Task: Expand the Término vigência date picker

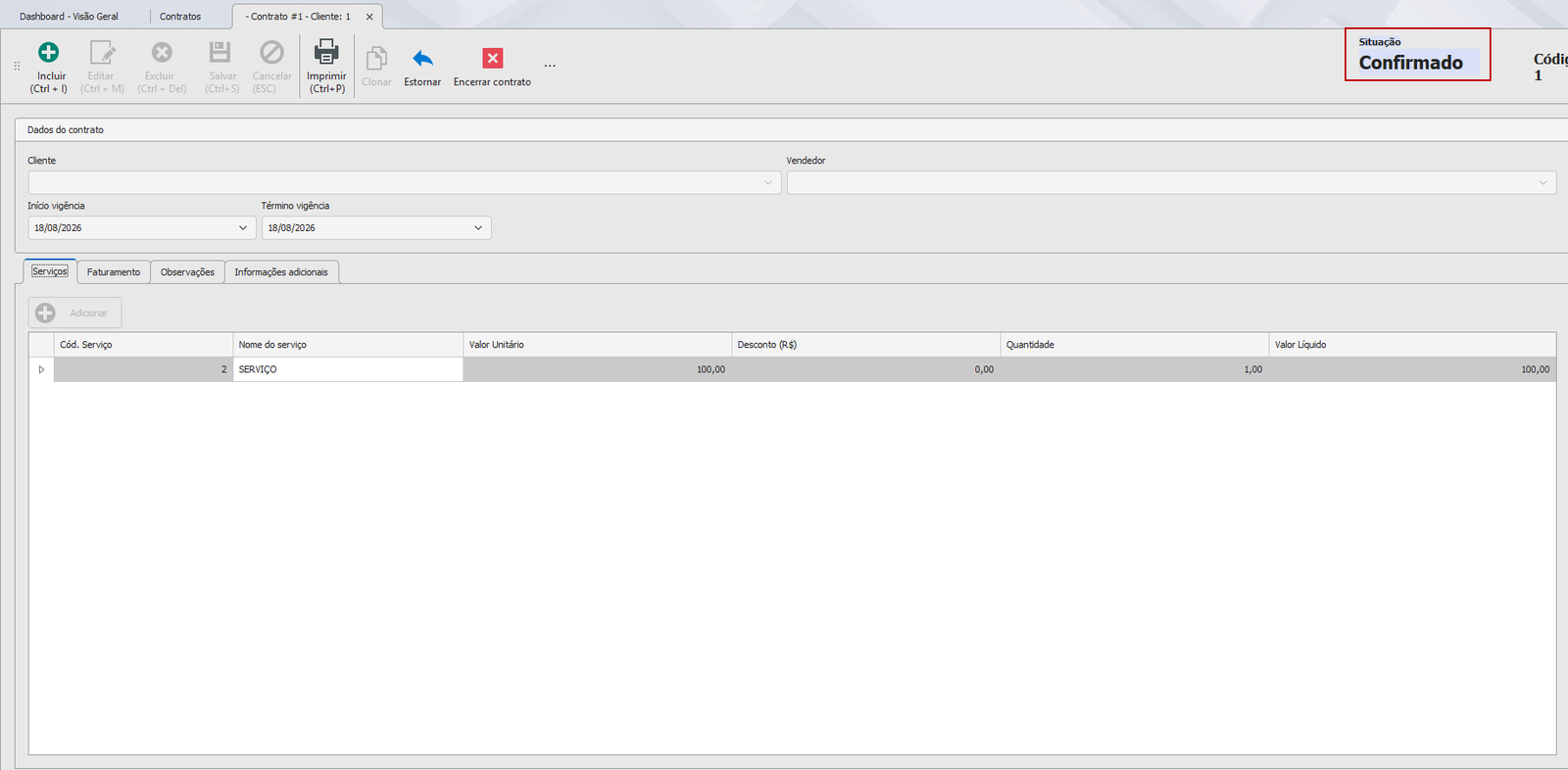Action: [478, 228]
